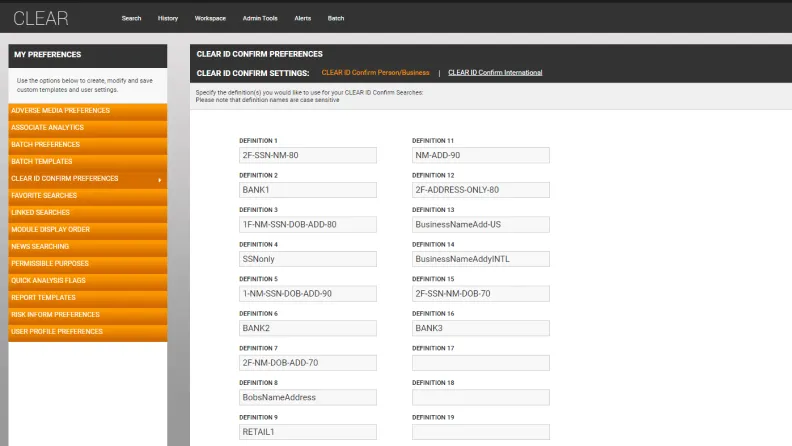The image size is (792, 446).
Task: Select Associate Analytics in sidebar
Action: pos(48,128)
